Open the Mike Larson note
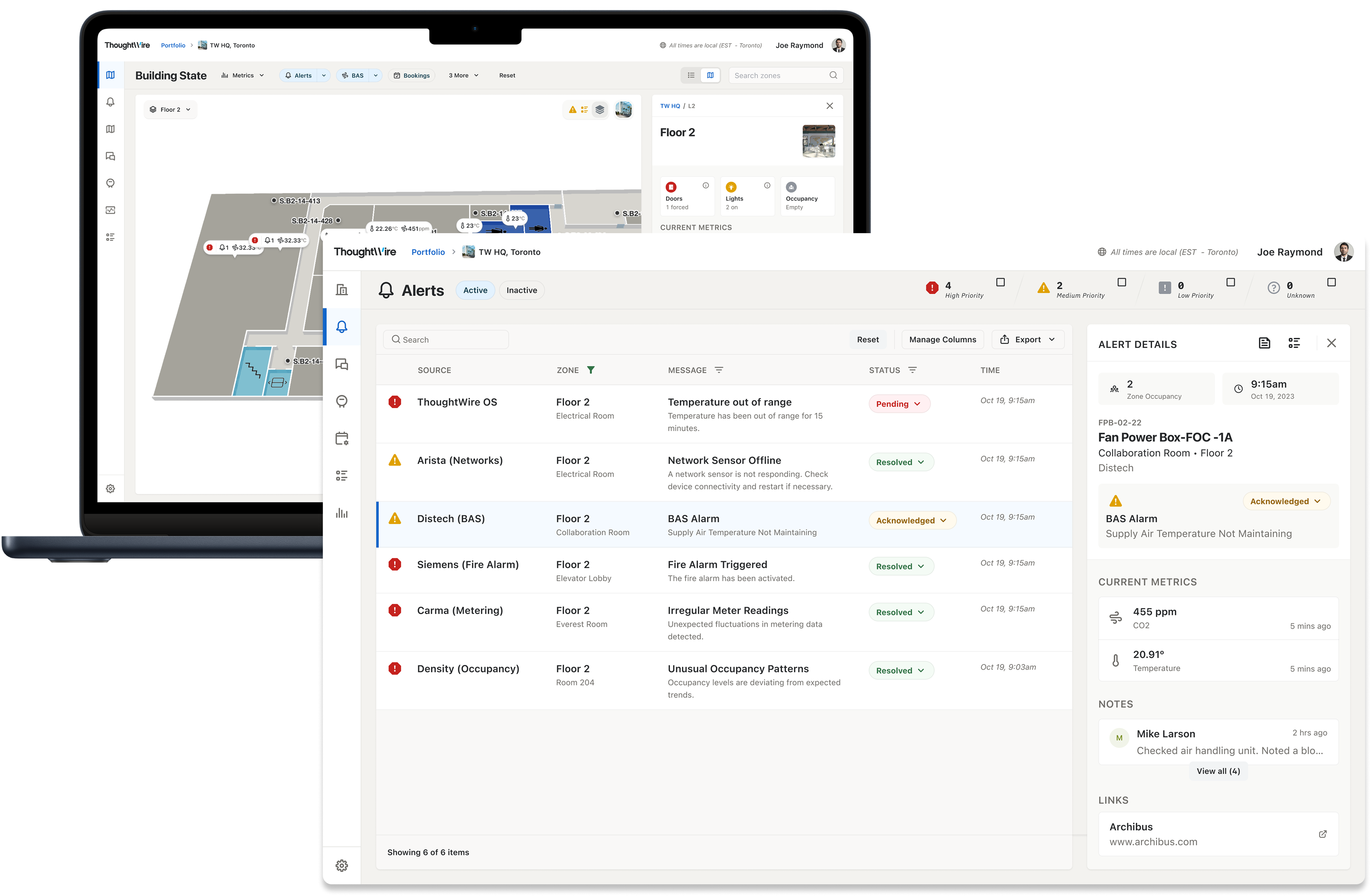The height and width of the screenshot is (896, 1371). pos(1218,742)
